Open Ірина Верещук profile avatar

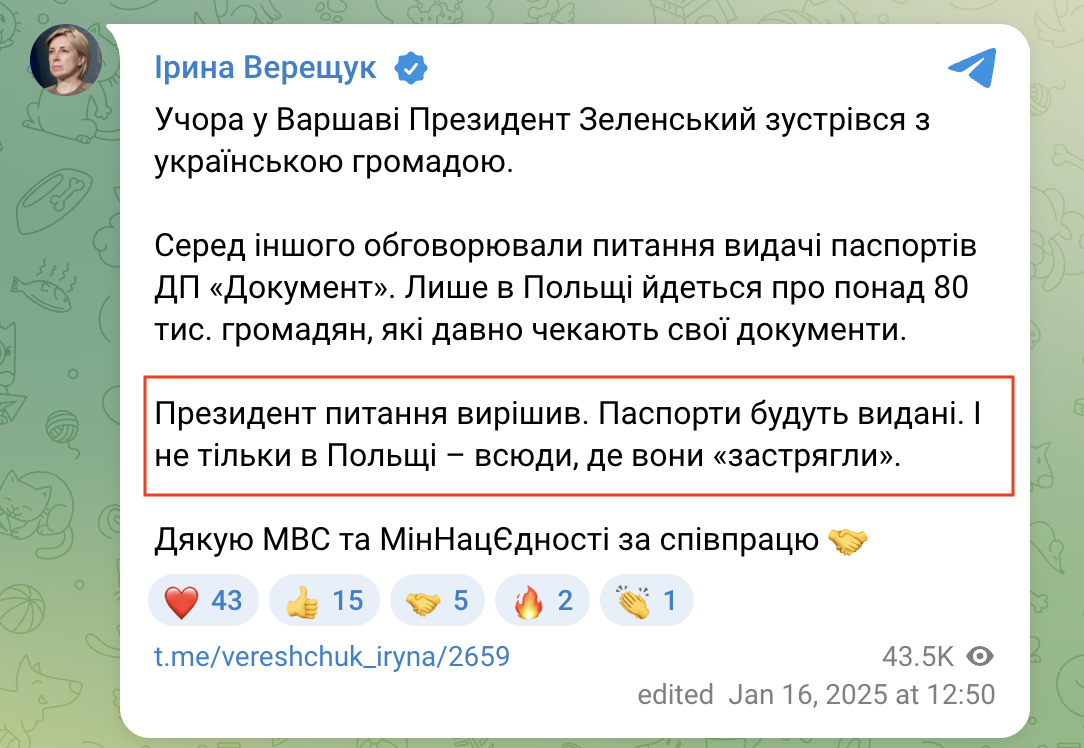coord(65,60)
